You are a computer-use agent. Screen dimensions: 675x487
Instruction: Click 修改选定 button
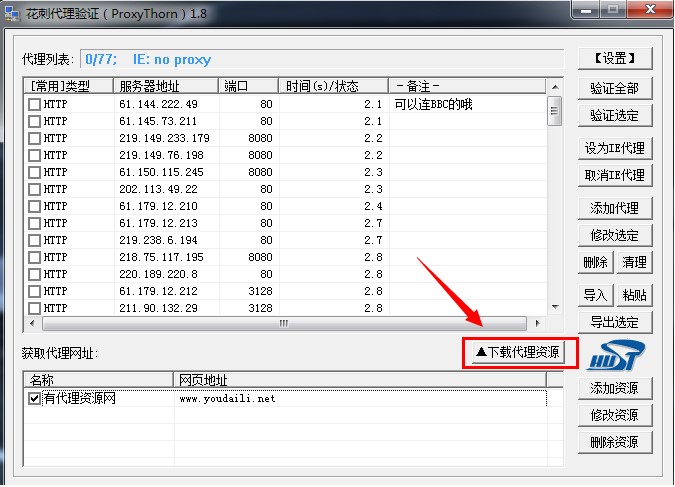click(x=615, y=236)
